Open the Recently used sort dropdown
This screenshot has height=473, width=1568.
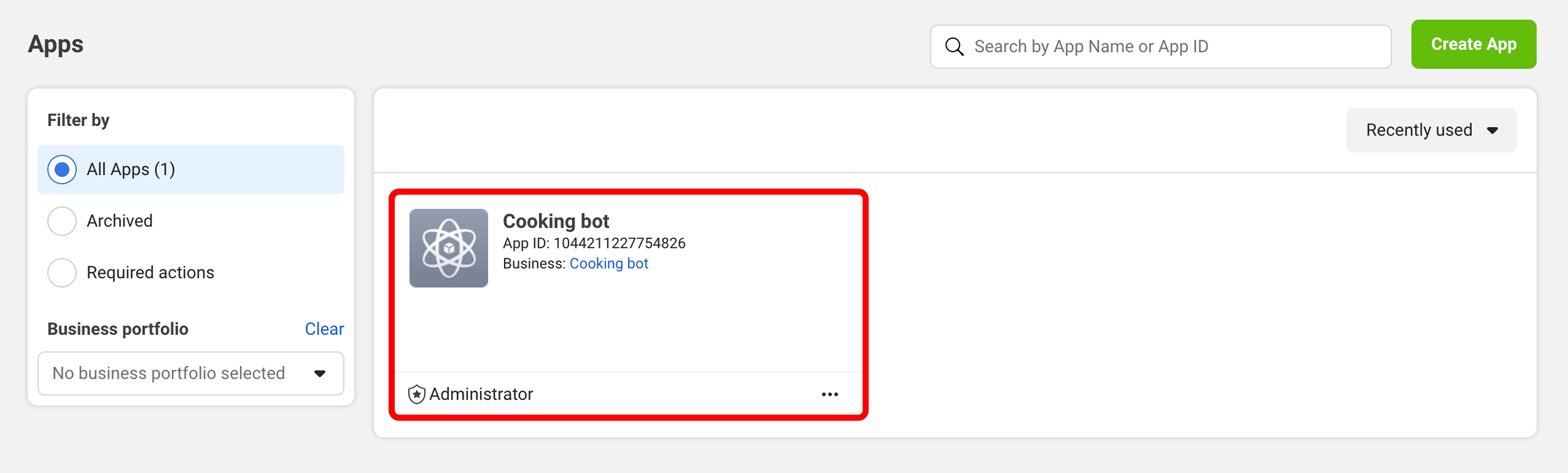point(1431,130)
